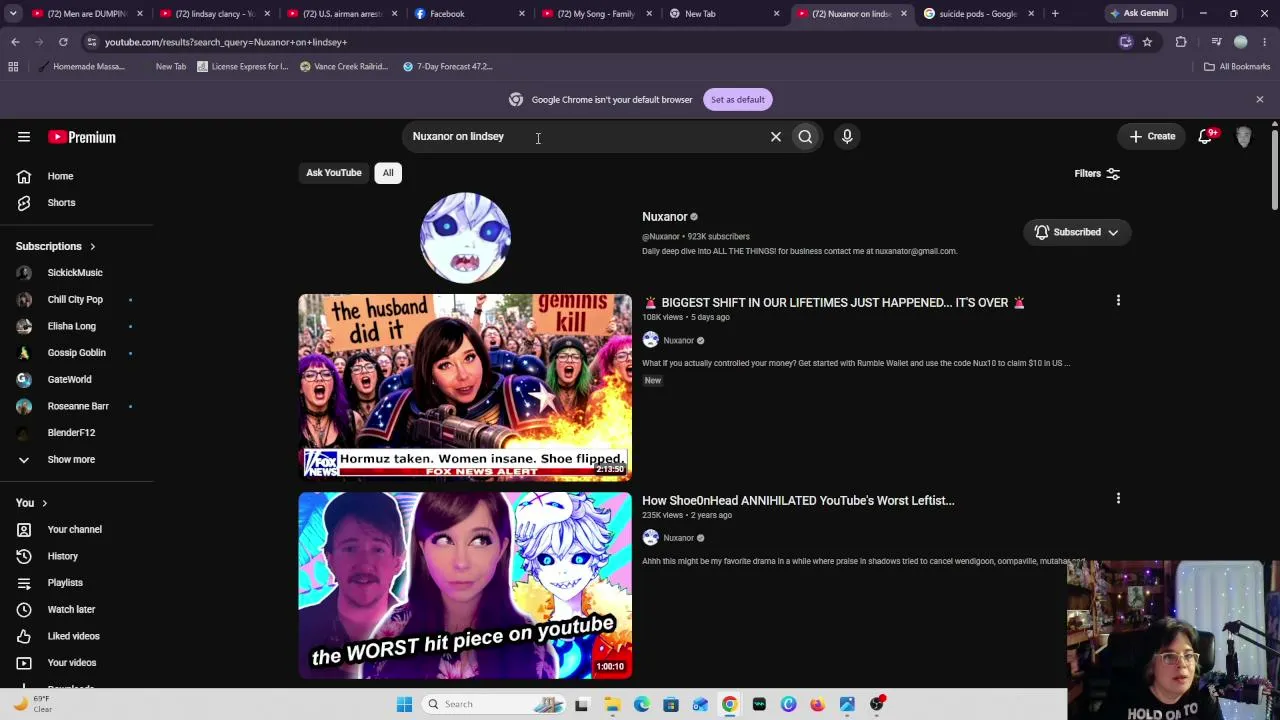
Task: Select the Ask YouTube chip
Action: (334, 173)
